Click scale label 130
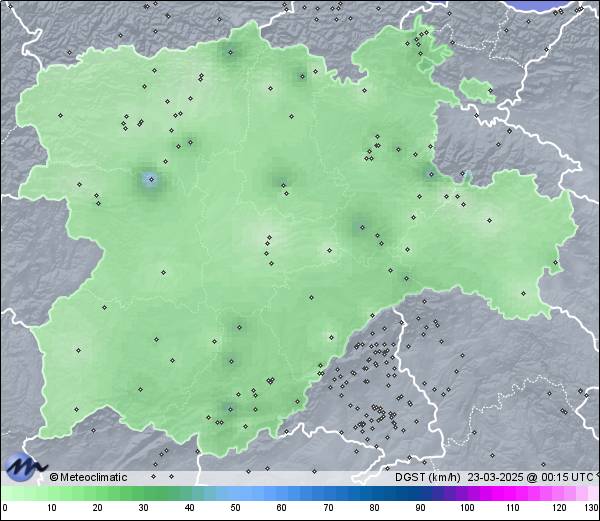The height and width of the screenshot is (521, 600). pos(592,508)
